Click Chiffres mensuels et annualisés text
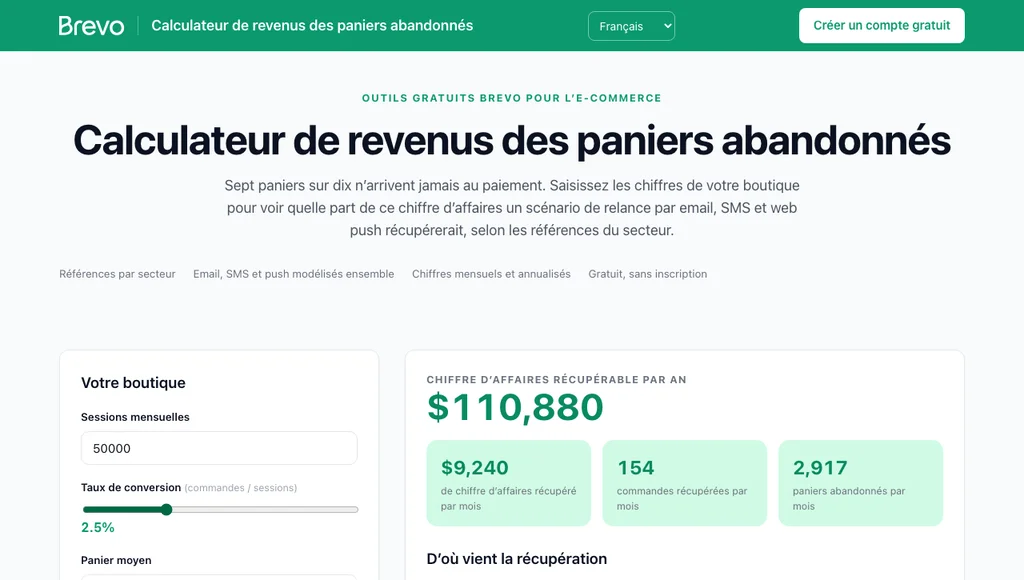The width and height of the screenshot is (1024, 580). [x=491, y=274]
